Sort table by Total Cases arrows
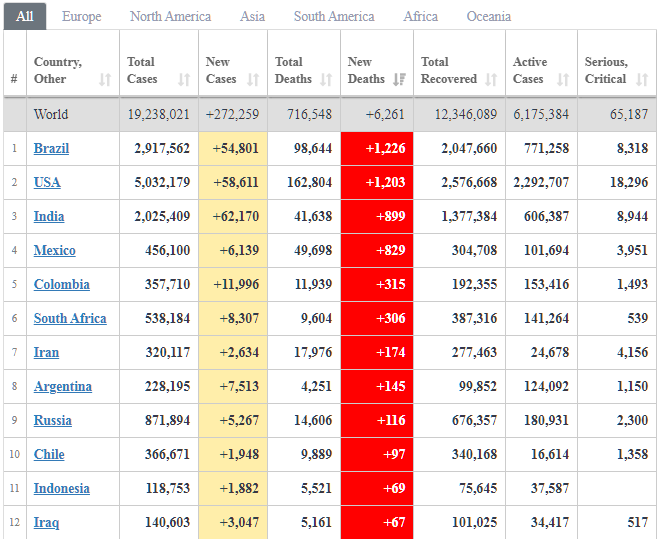This screenshot has width=657, height=539. coord(184,80)
